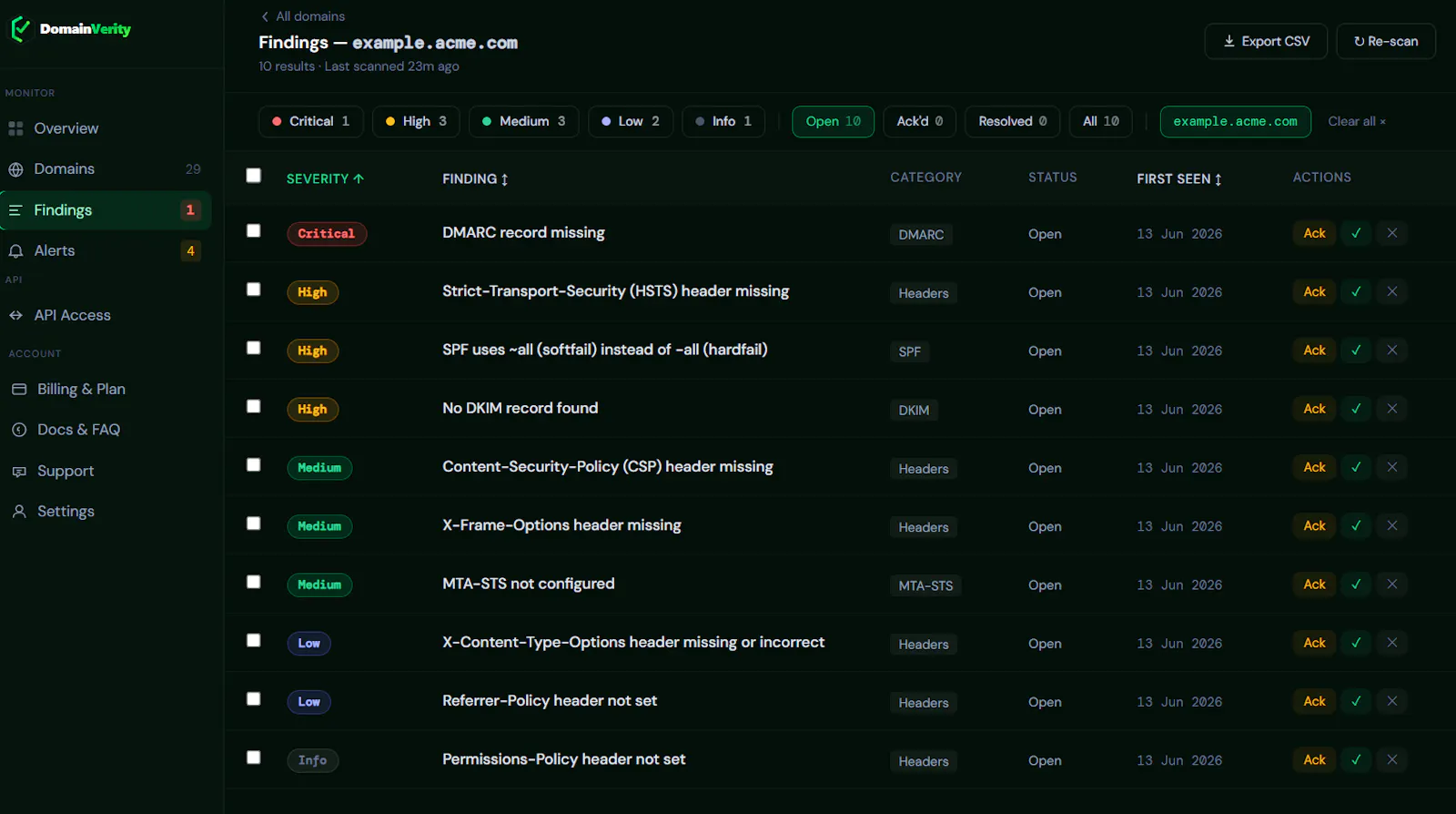Click Re-scan button

[x=1386, y=42]
